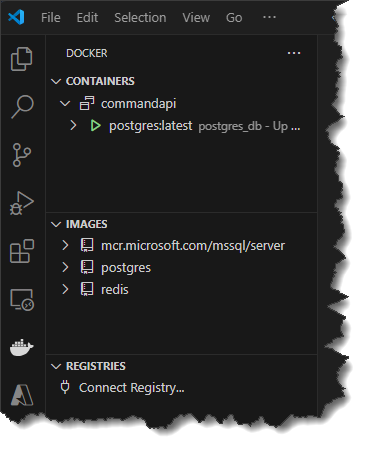Click the VS Code logo icon
Viewport: 371px width, 452px height.
(16, 17)
